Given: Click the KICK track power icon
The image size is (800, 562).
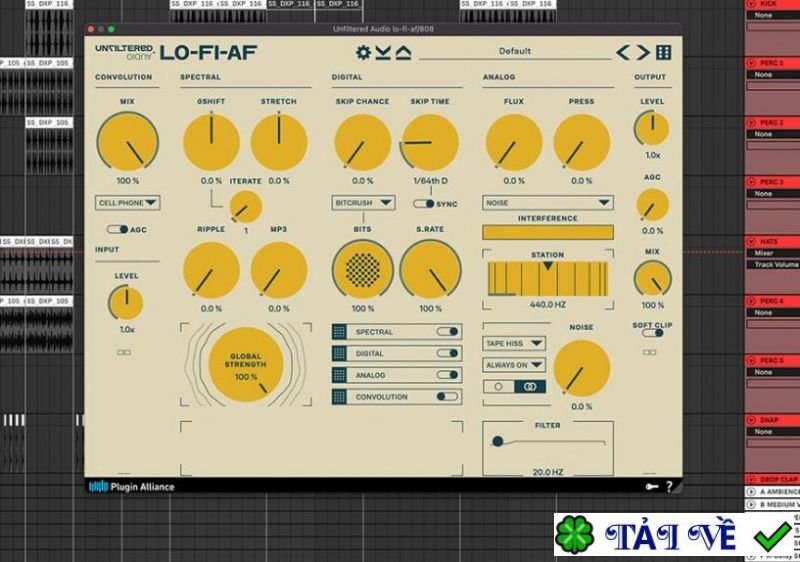Looking at the screenshot, I should pos(751,4).
